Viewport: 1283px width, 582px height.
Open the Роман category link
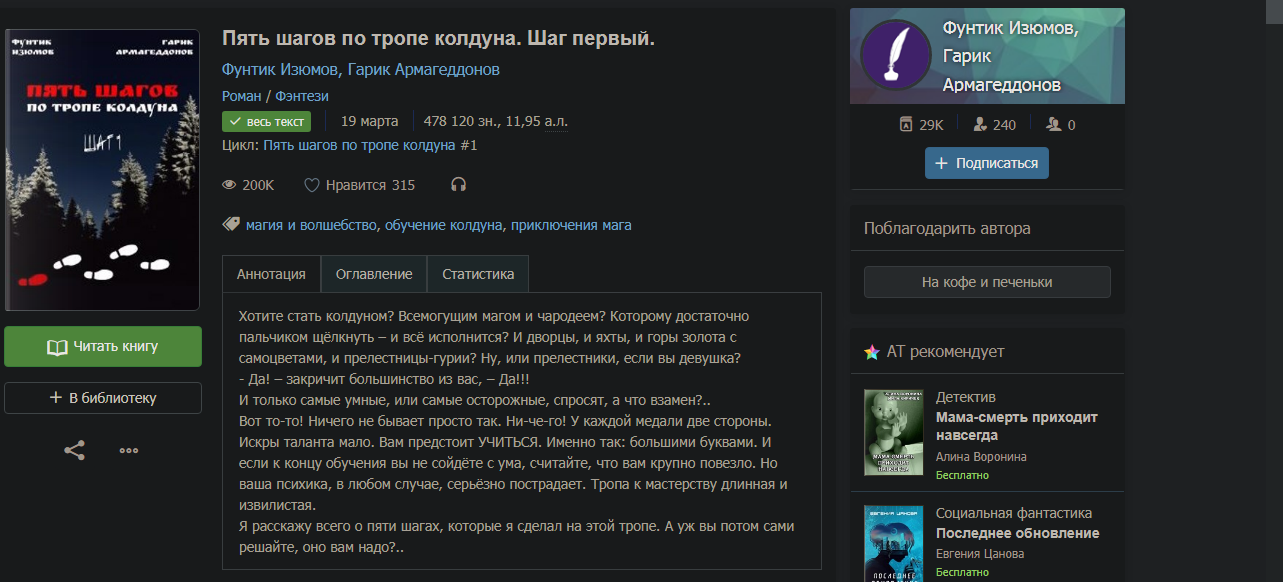tap(241, 96)
